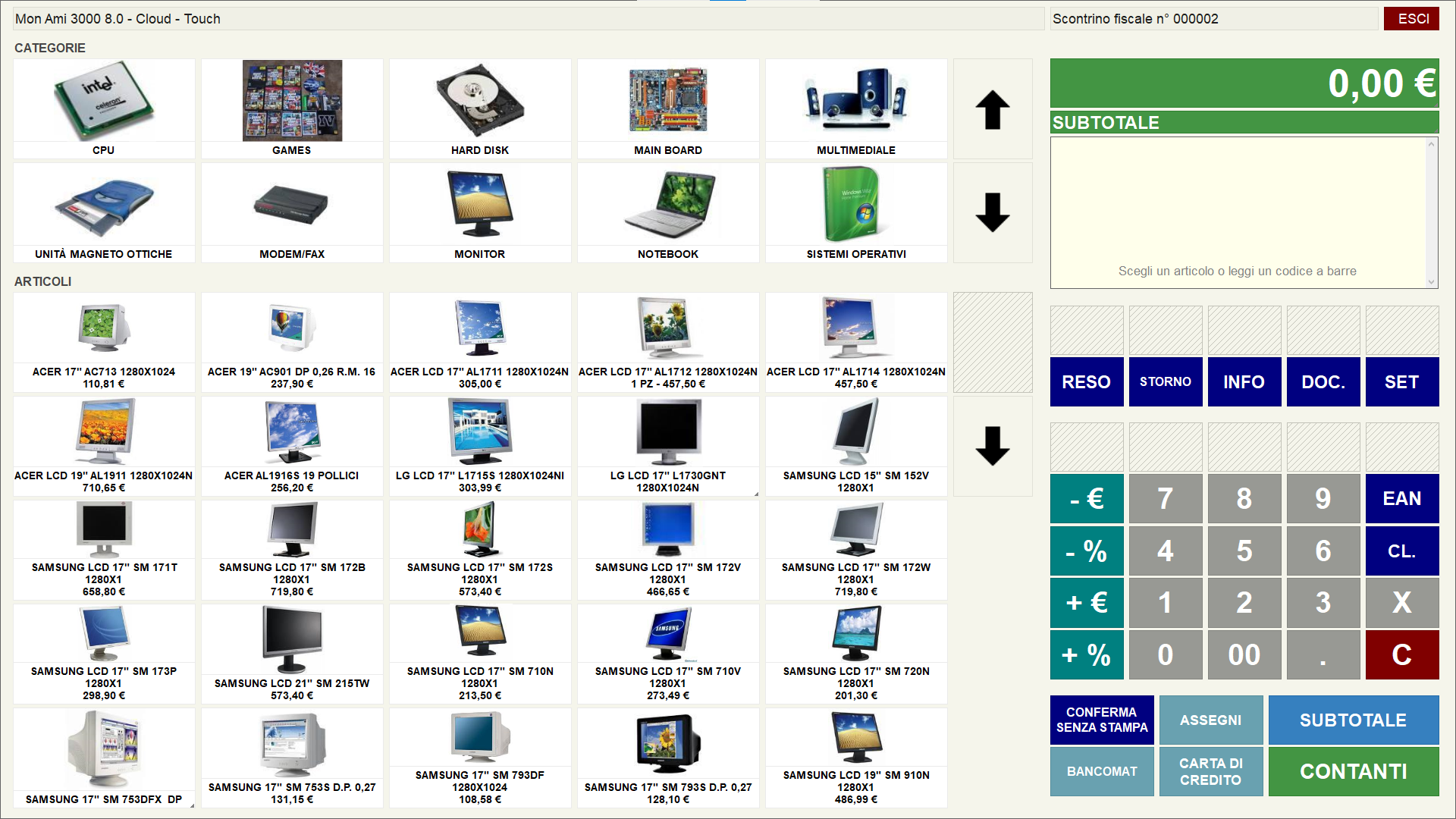Select ACER LCD 17" AL1712 article
Screen dimensions: 1456x819
(x=668, y=342)
